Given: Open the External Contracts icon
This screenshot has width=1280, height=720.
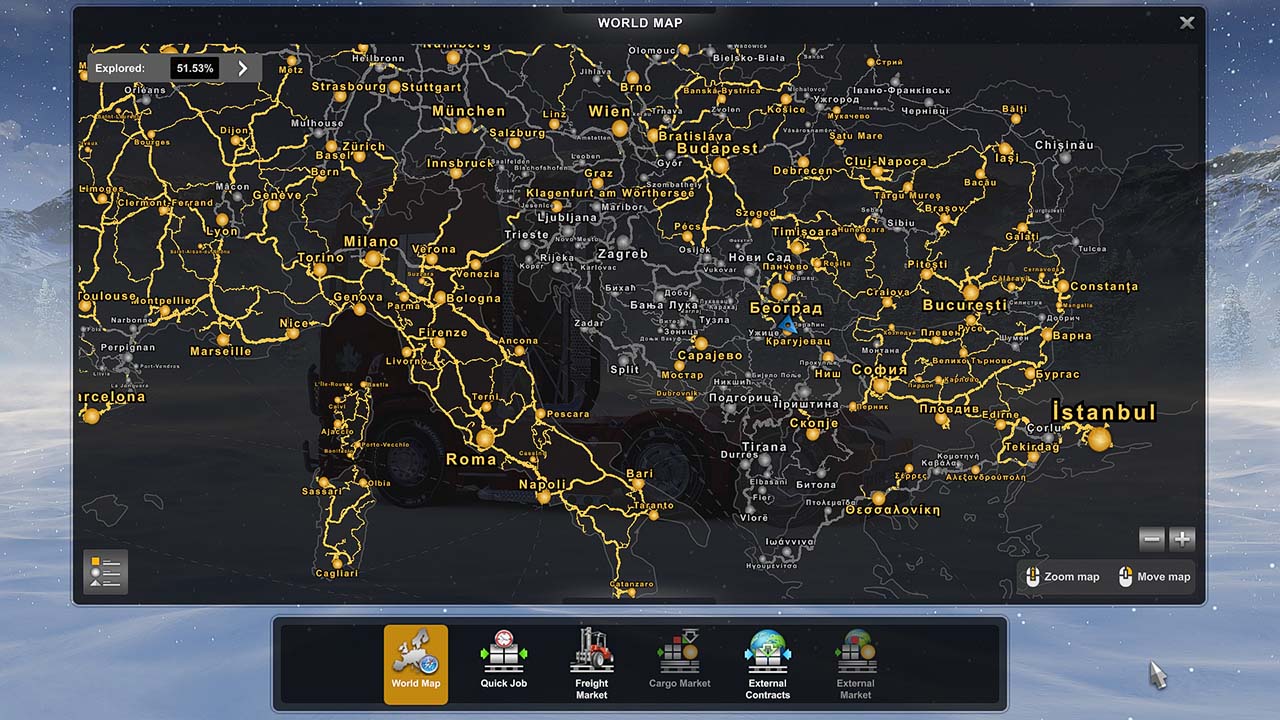Looking at the screenshot, I should tap(767, 664).
